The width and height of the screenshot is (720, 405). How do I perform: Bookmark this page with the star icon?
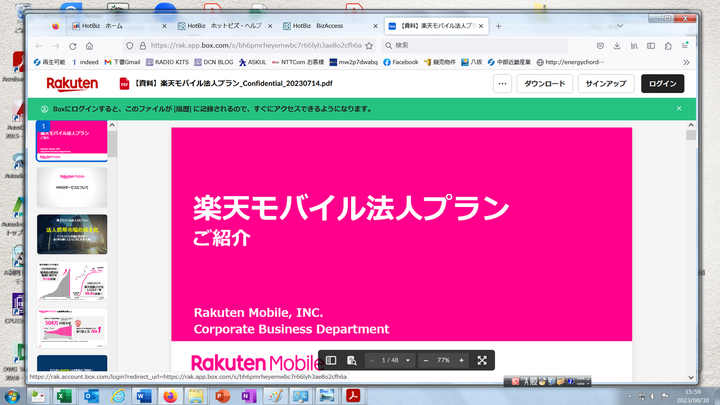pos(369,45)
